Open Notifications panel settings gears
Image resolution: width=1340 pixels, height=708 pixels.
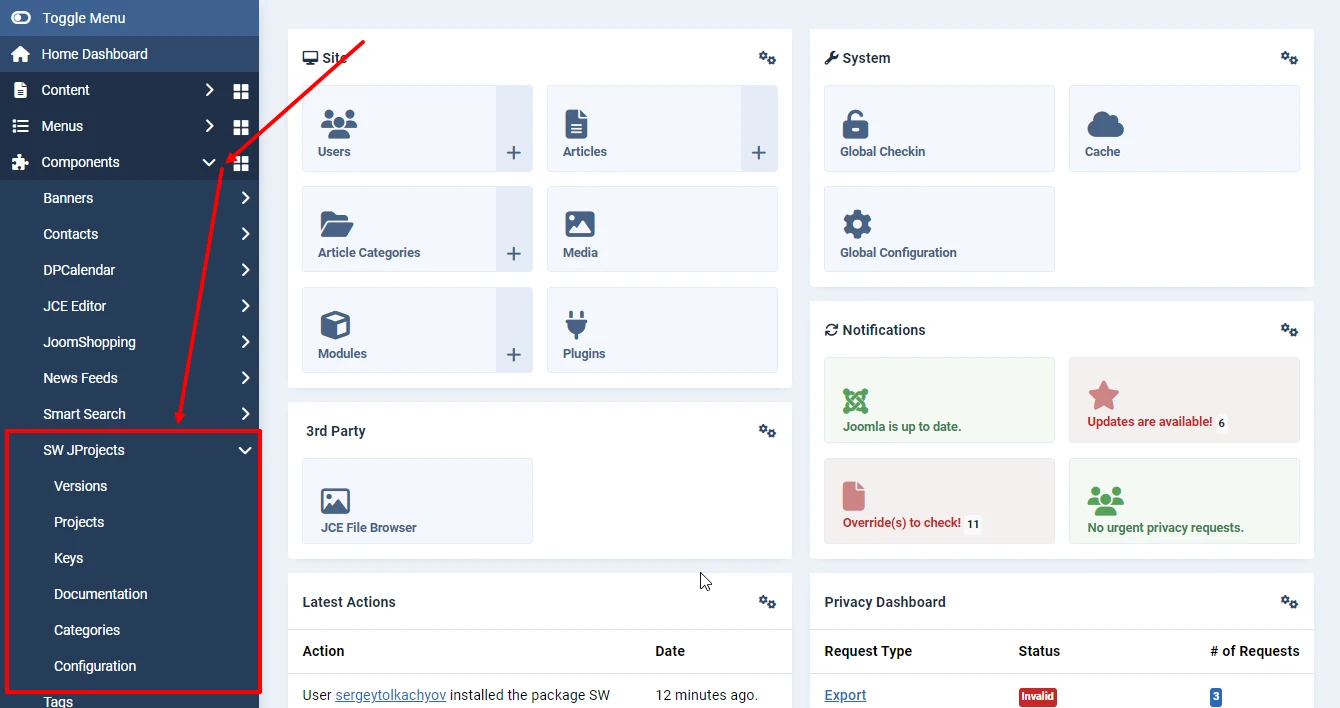coord(1289,330)
